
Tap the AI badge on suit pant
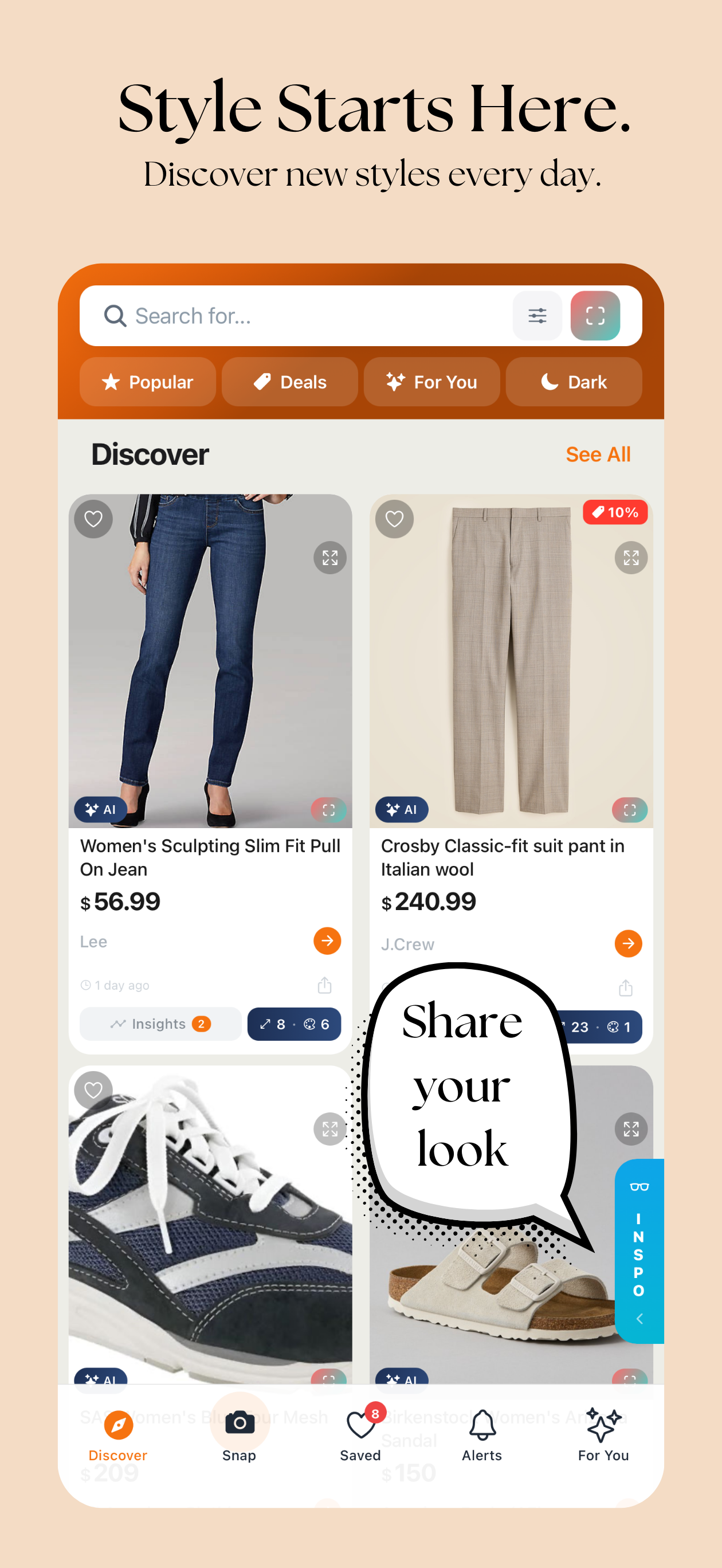[x=402, y=810]
